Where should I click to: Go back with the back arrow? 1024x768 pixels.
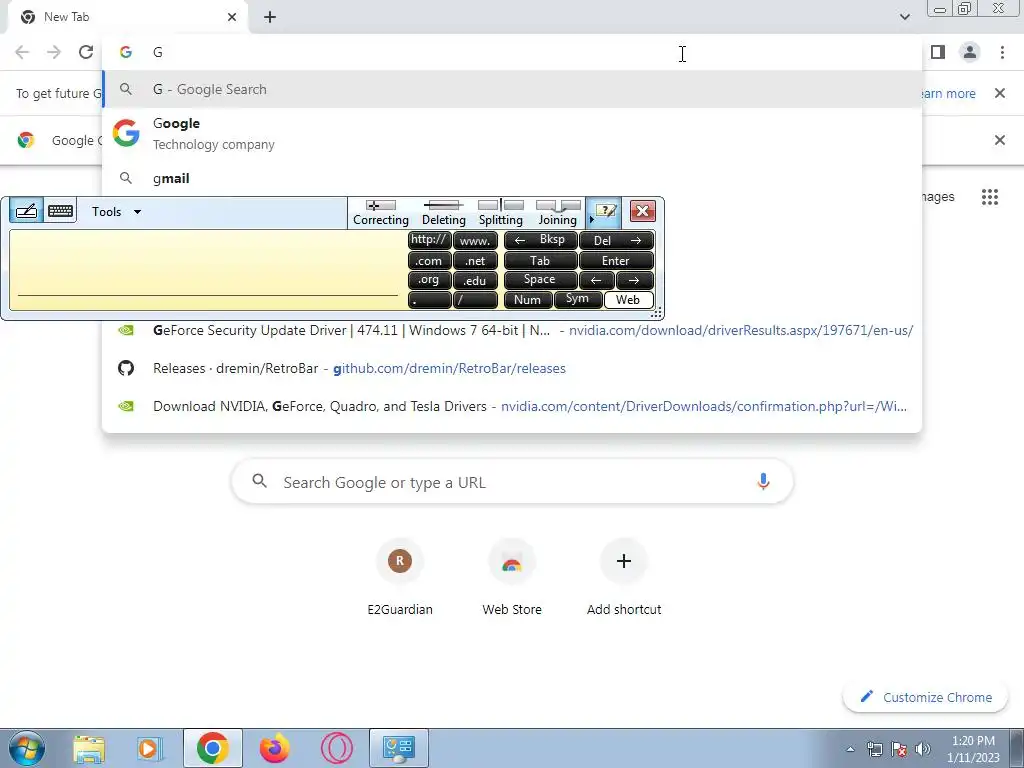[x=22, y=52]
